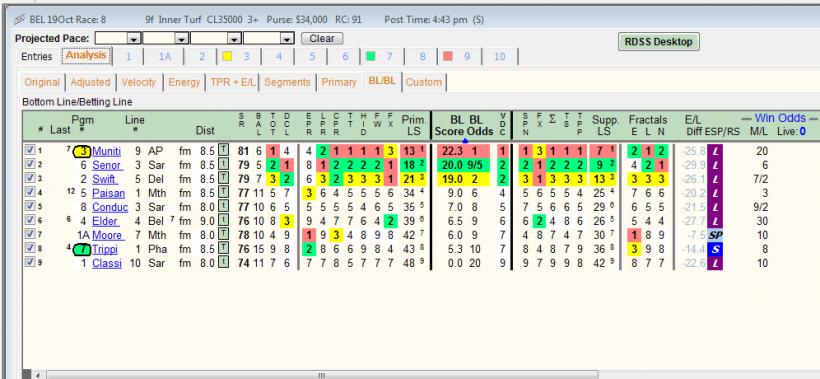This screenshot has width=820, height=379.
Task: Sort by the Supp. LS column header
Action: [x=605, y=125]
